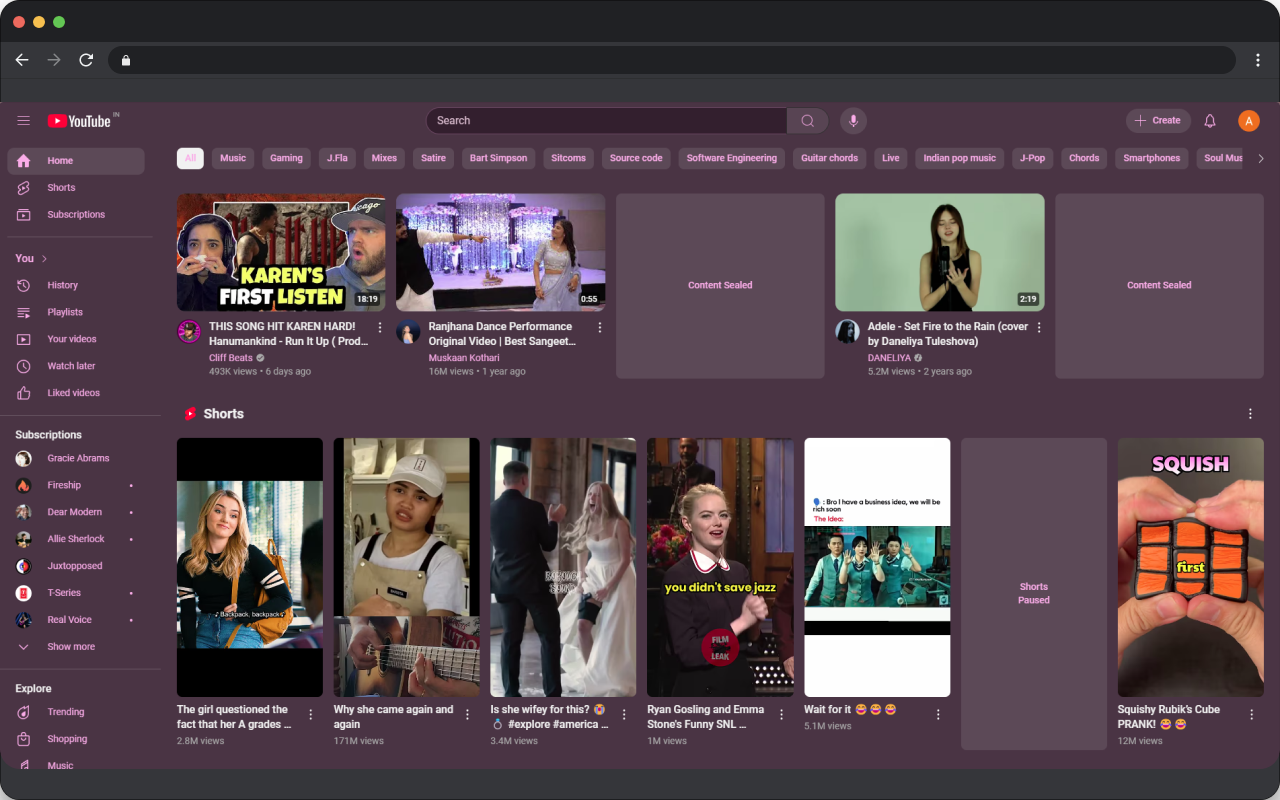Expand Show more subscriptions
The image size is (1280, 800).
click(70, 647)
